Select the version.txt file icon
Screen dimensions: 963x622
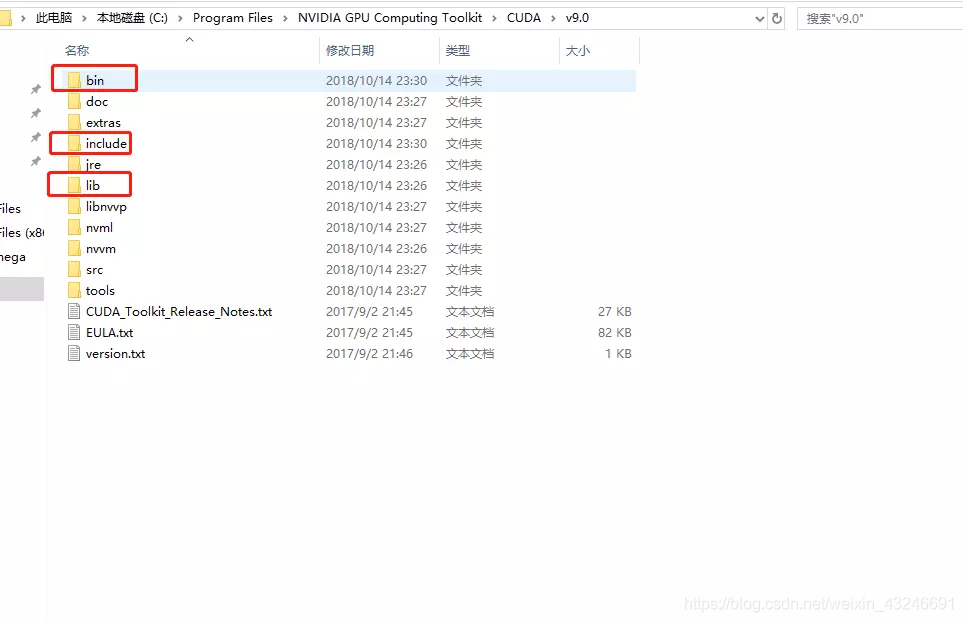pyautogui.click(x=74, y=354)
